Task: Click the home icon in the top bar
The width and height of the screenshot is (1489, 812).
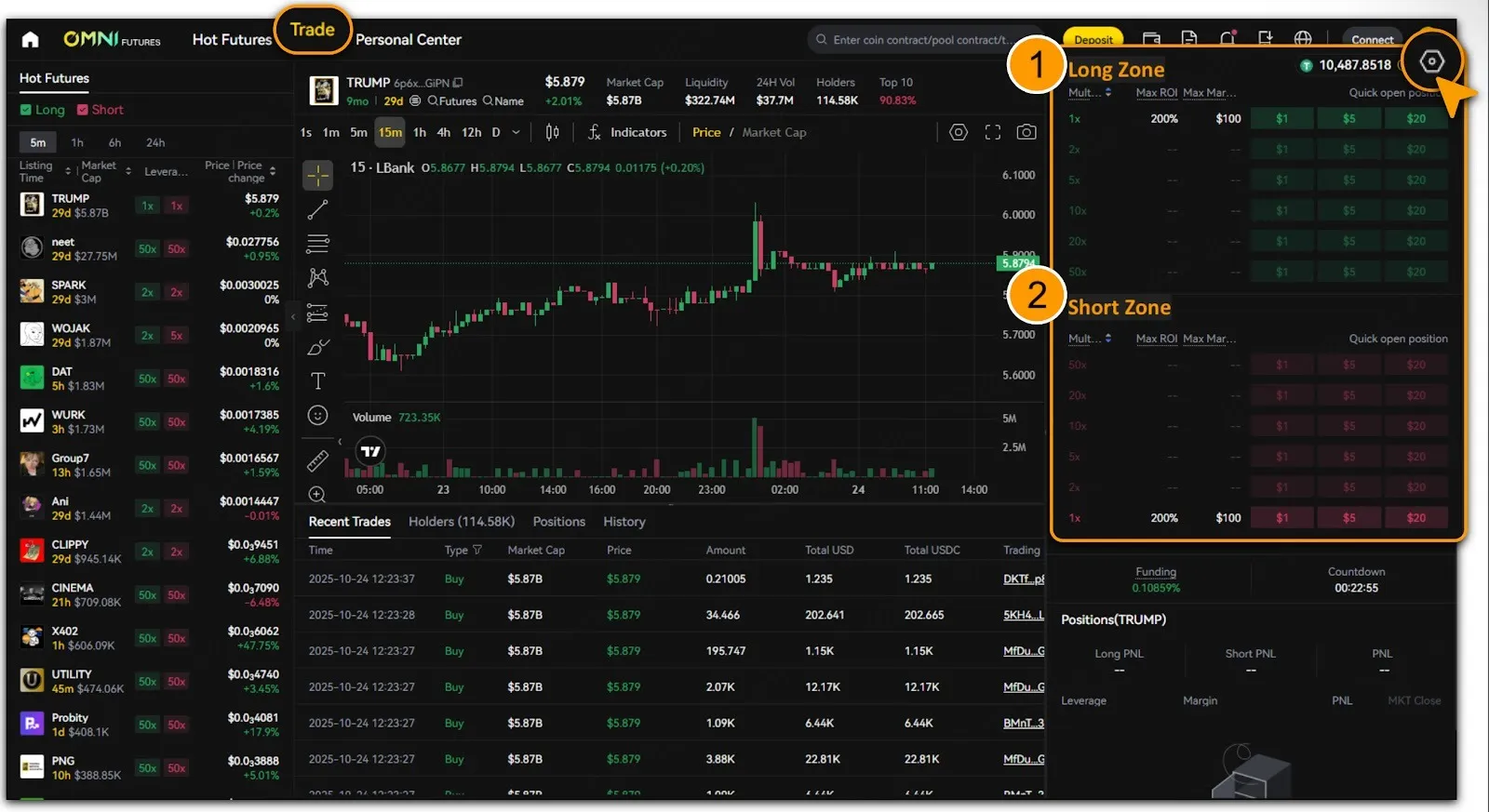Action: (30, 39)
